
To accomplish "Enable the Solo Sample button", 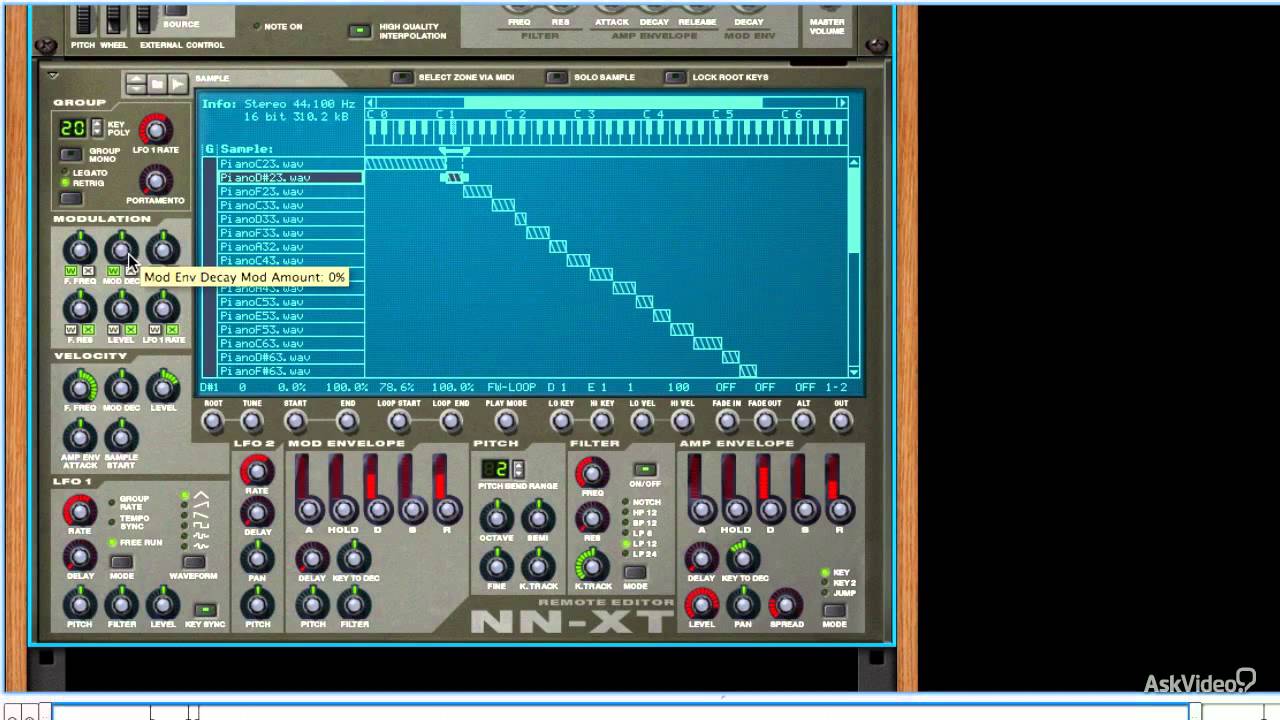I will [556, 77].
